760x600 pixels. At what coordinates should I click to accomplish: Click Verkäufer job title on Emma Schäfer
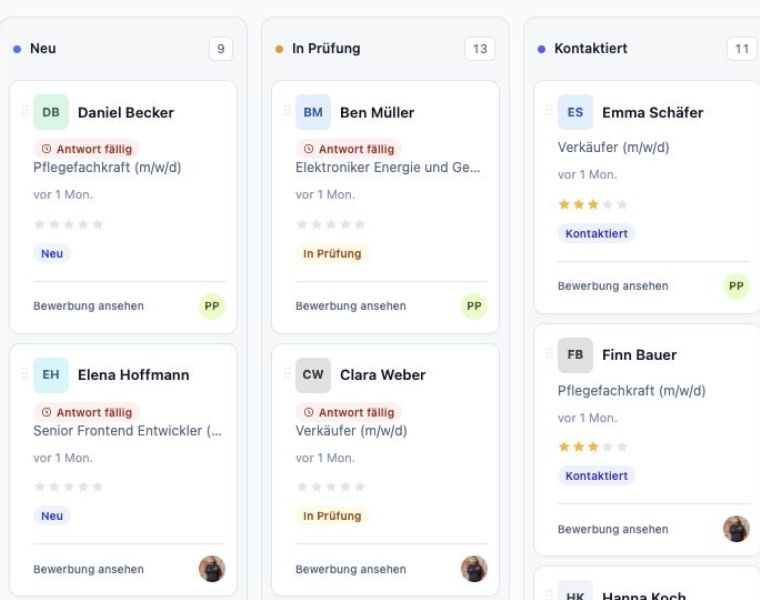614,147
